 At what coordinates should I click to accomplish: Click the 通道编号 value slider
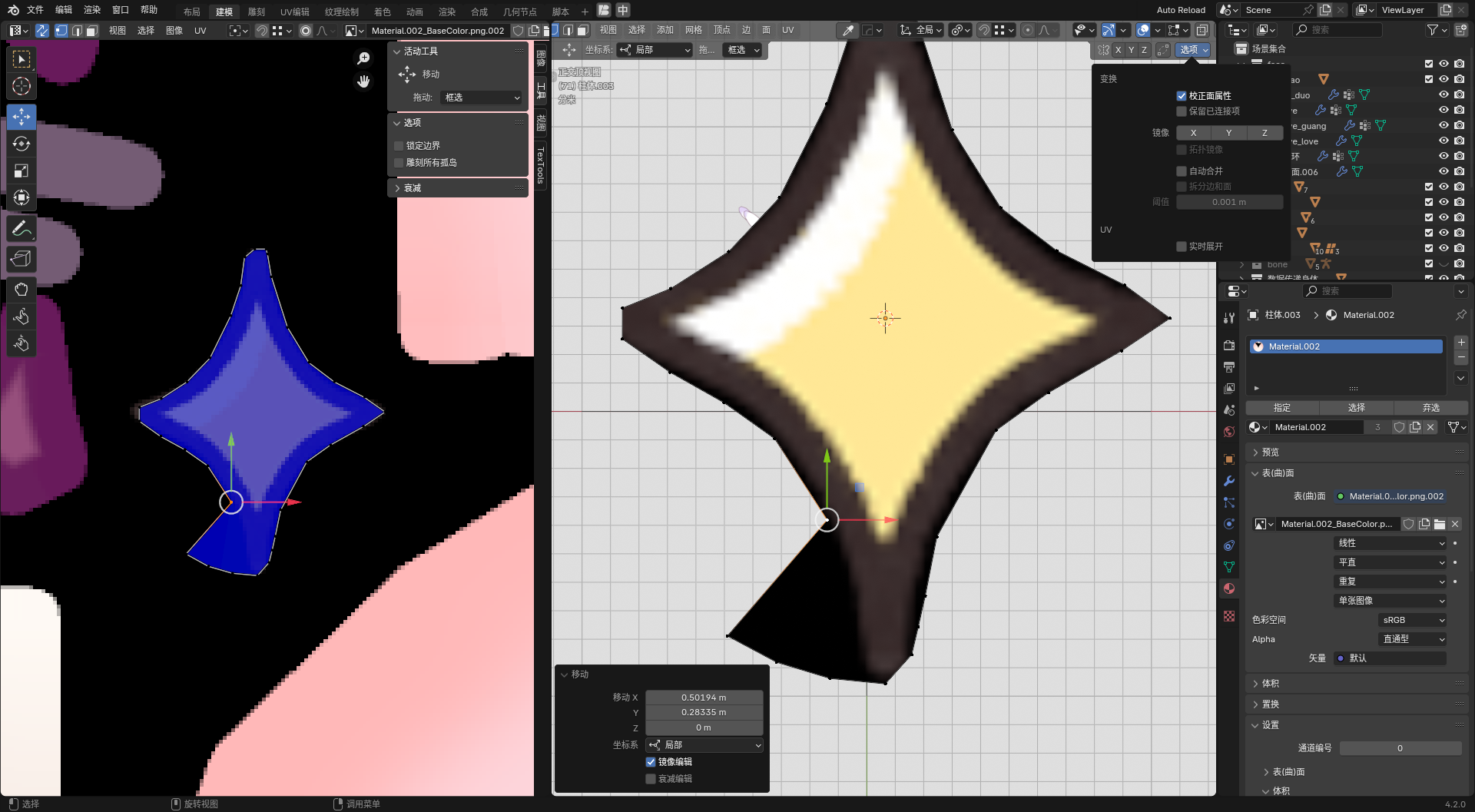click(x=1400, y=748)
